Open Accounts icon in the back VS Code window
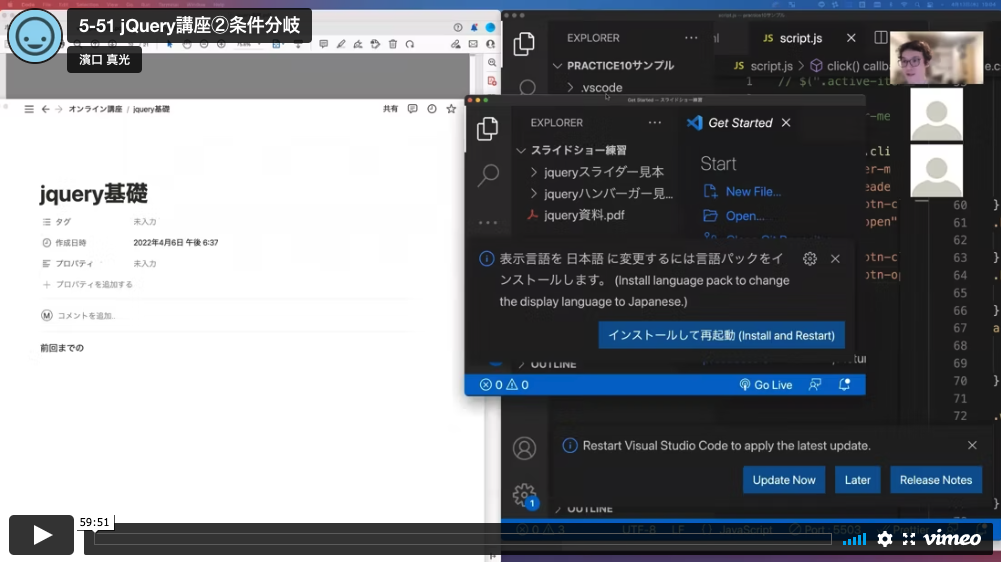Image resolution: width=1001 pixels, height=562 pixels. 524,448
